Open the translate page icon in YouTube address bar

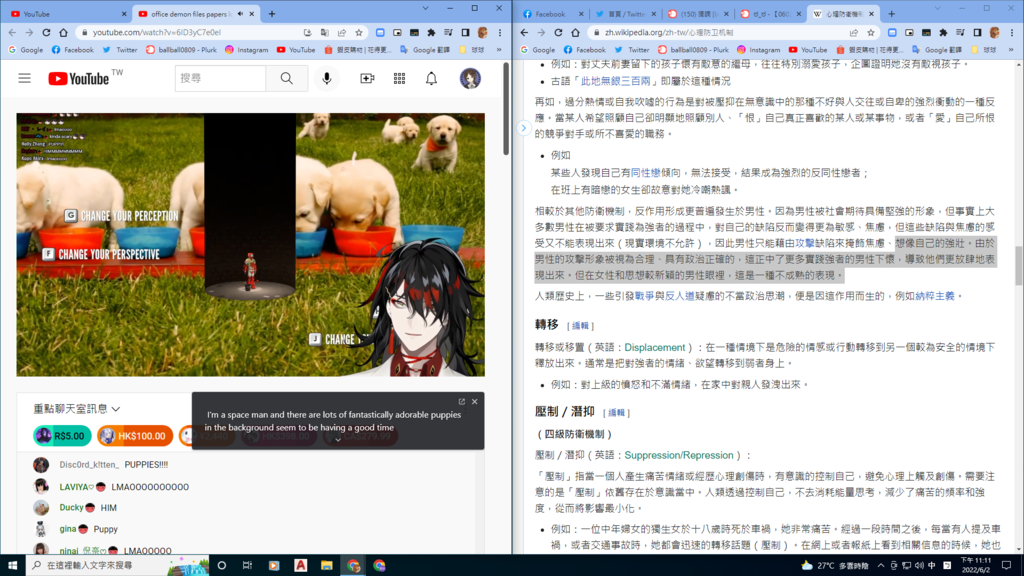tap(325, 32)
